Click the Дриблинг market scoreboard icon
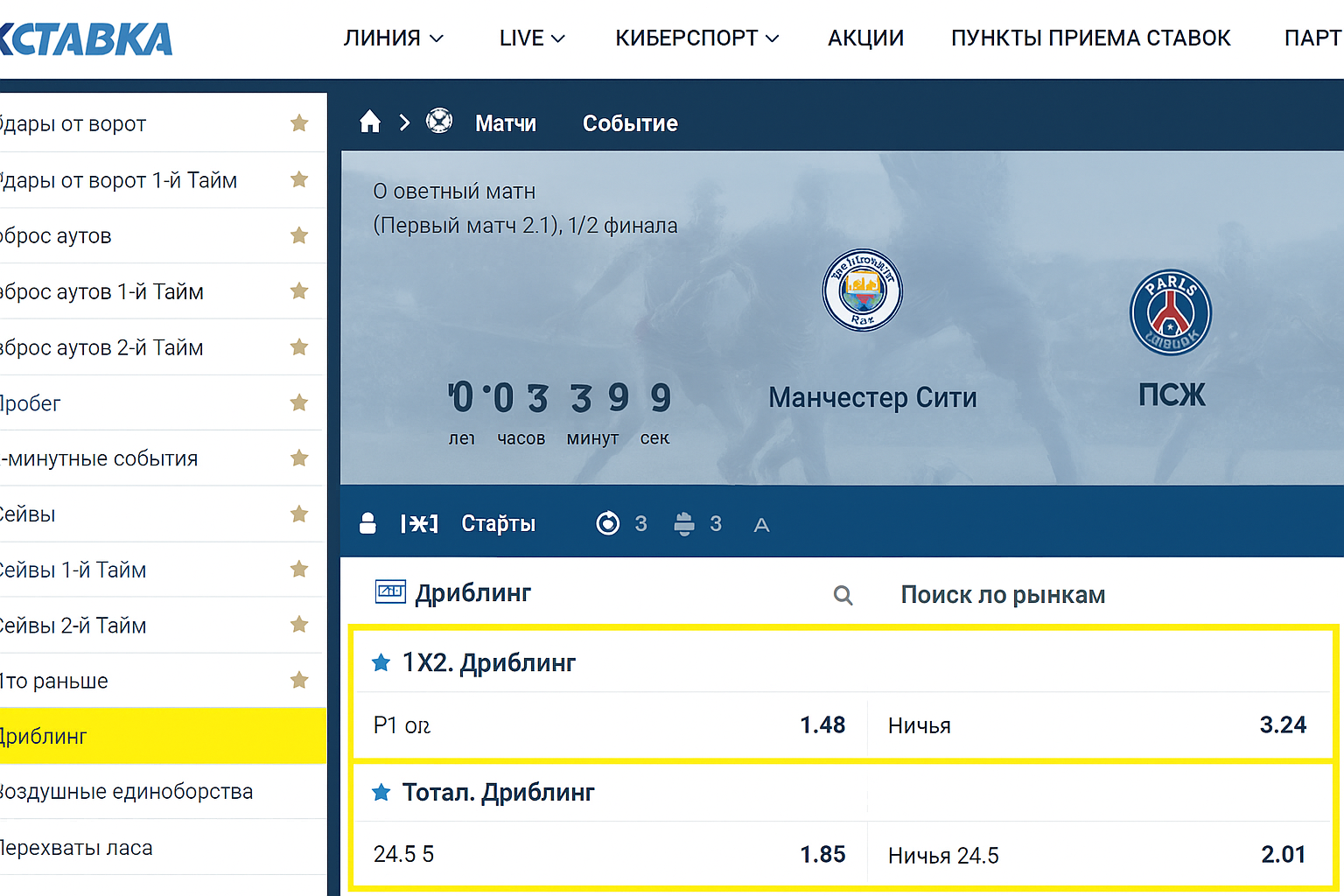This screenshot has height=896, width=1344. point(390,592)
